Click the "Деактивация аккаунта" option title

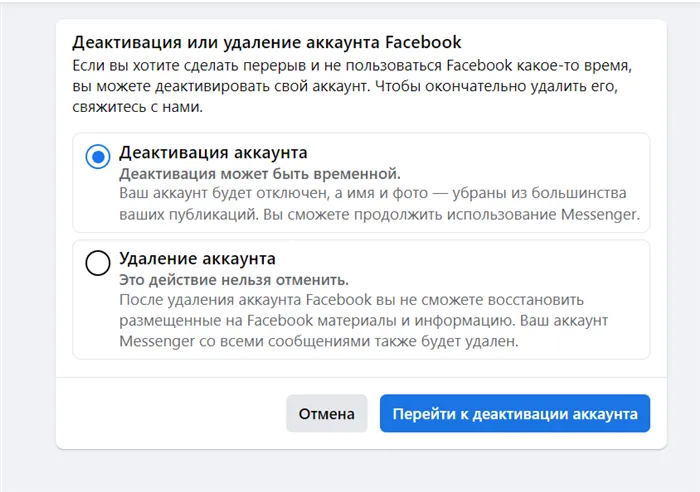[x=213, y=153]
